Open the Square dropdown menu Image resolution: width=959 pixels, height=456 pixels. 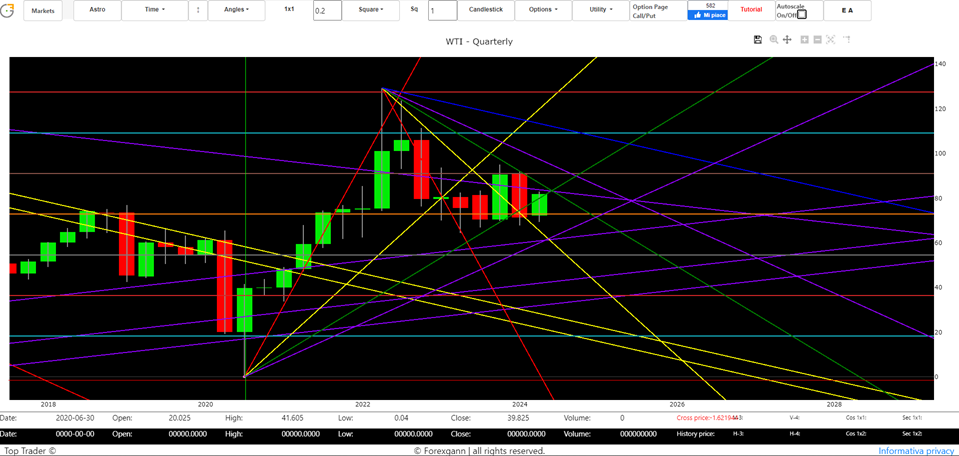point(372,10)
